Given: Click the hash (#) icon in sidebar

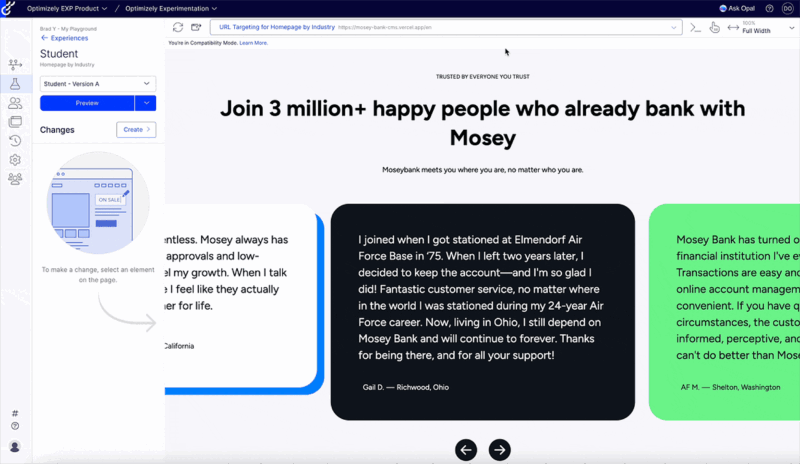Looking at the screenshot, I should [x=15, y=413].
